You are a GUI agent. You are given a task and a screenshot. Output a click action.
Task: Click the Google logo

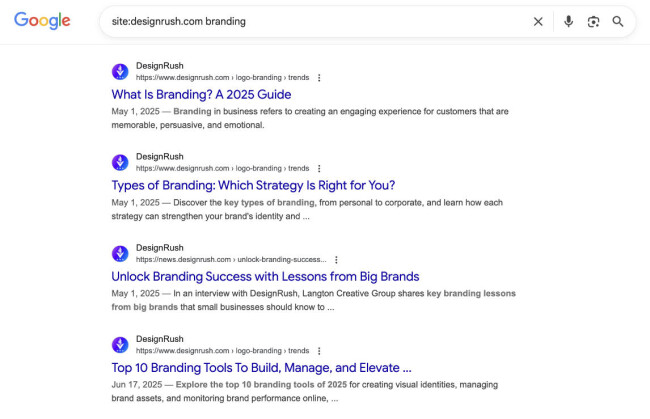coord(42,21)
